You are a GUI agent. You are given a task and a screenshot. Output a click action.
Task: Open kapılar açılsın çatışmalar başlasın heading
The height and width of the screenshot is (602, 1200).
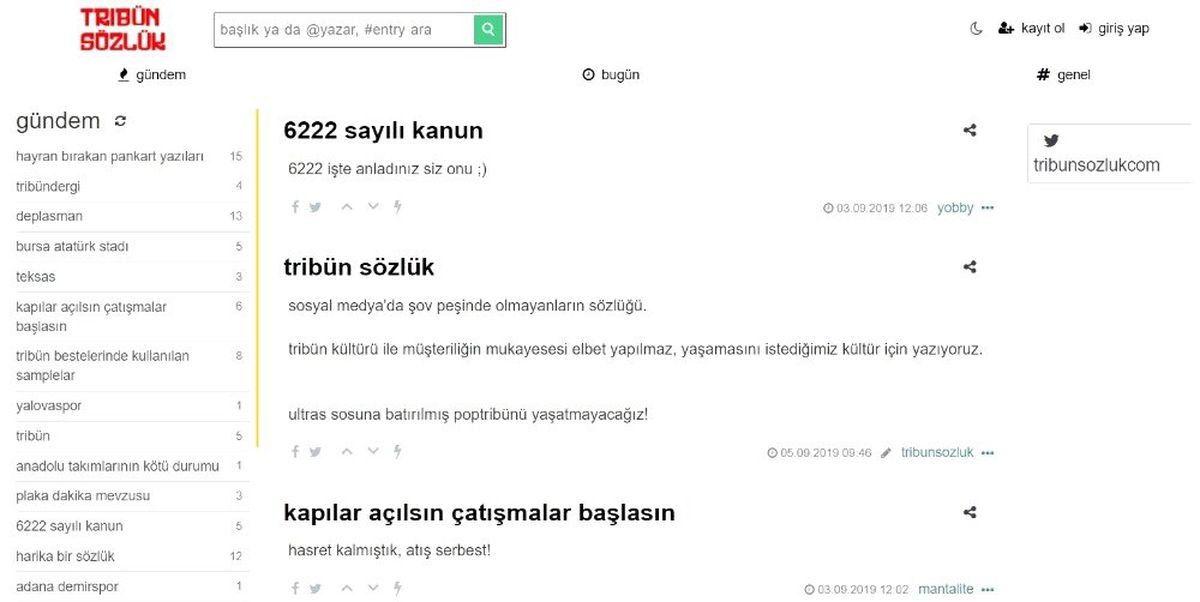pyautogui.click(x=480, y=512)
